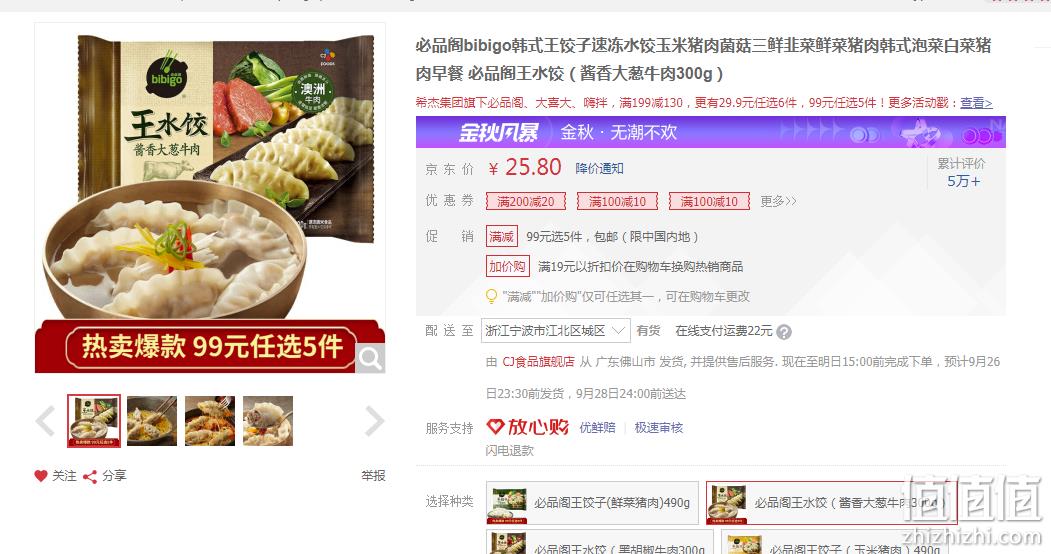Click the question mark next to shipping fee

pyautogui.click(x=784, y=332)
